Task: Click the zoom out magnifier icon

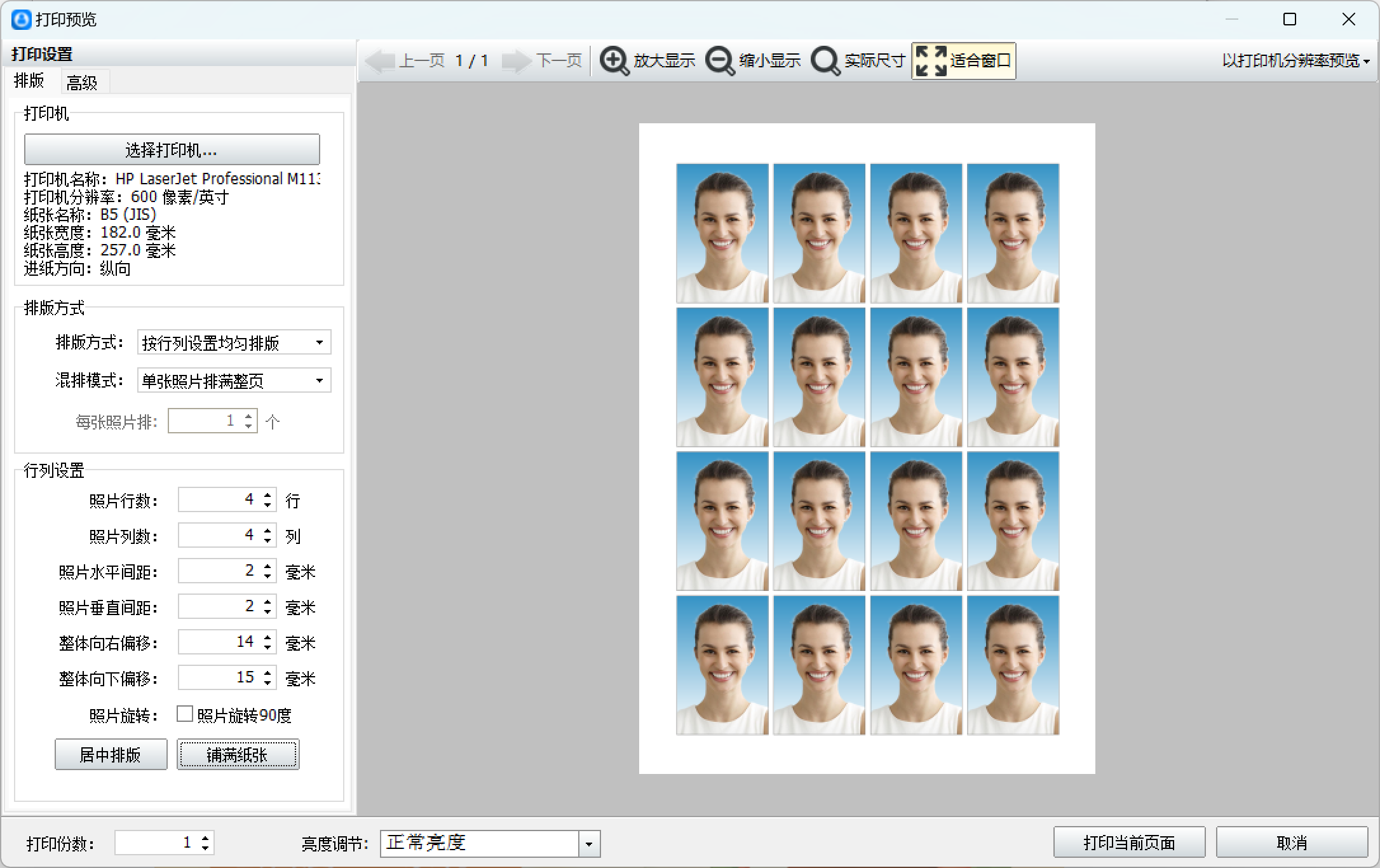Action: tap(720, 61)
